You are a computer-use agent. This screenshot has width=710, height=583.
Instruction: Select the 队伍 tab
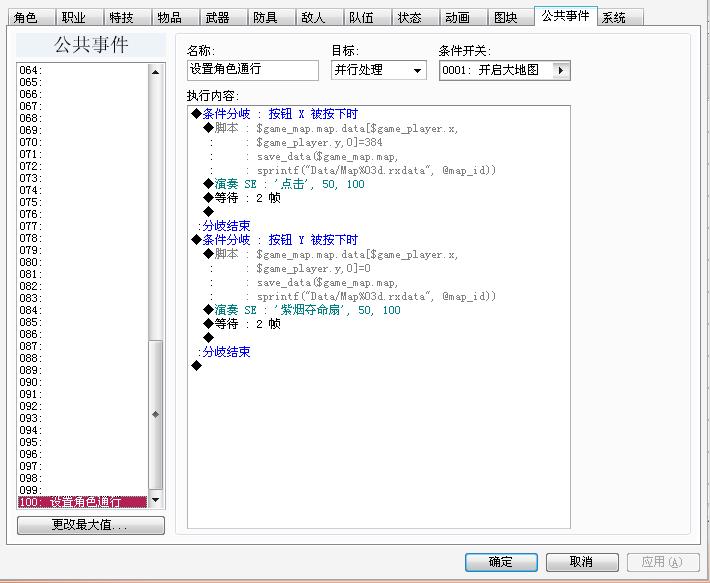pyautogui.click(x=367, y=17)
